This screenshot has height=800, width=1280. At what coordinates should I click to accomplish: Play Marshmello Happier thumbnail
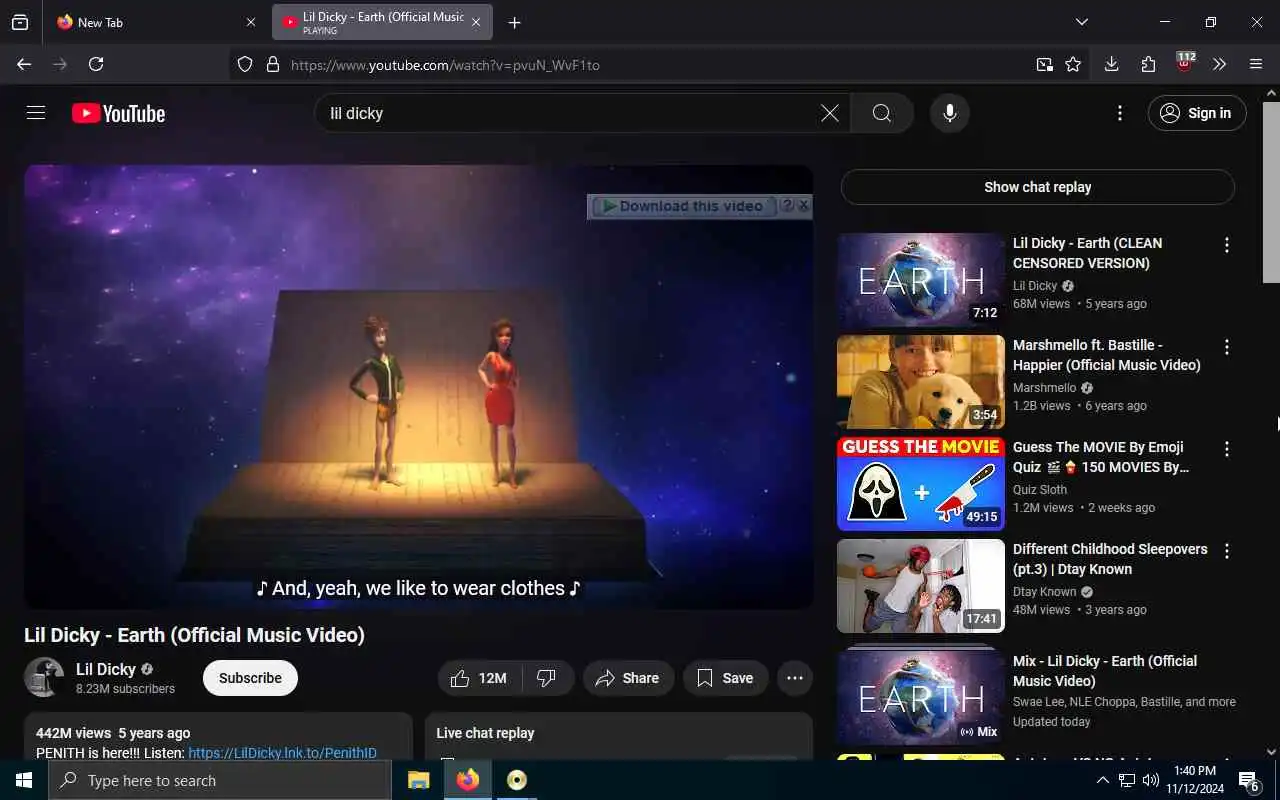tap(921, 382)
